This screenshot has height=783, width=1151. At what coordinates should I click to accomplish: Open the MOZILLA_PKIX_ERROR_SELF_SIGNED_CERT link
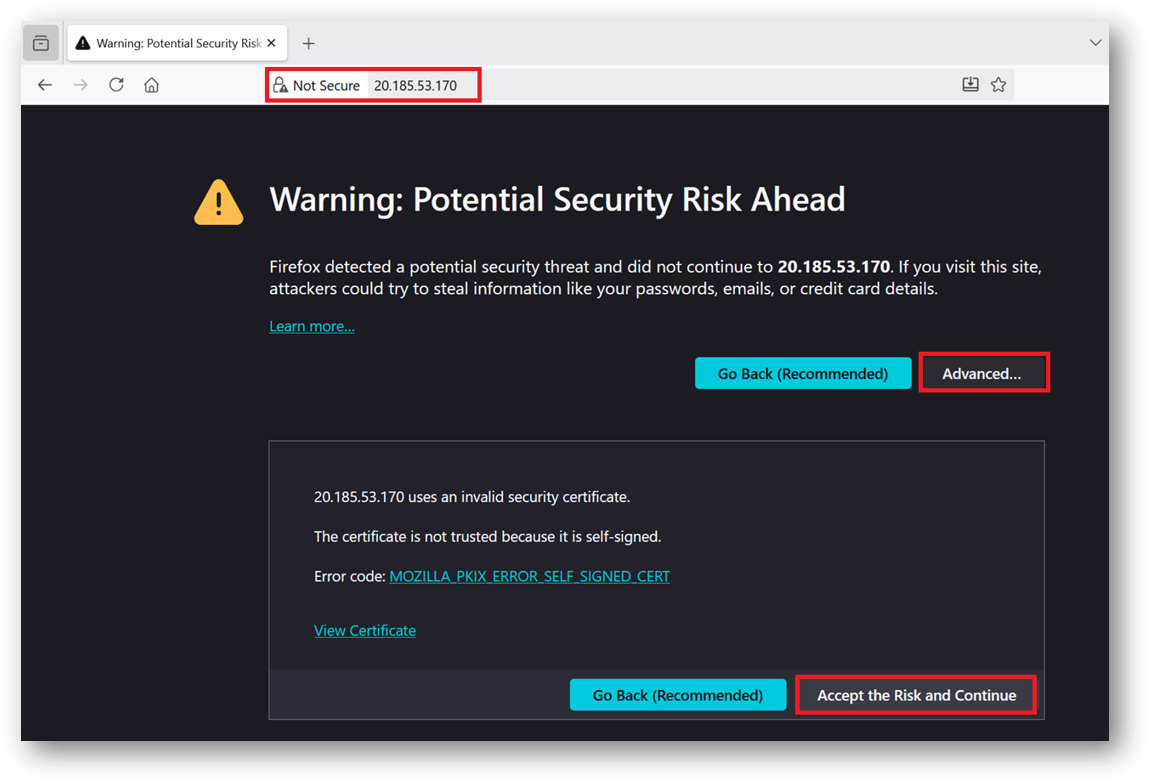pos(529,576)
